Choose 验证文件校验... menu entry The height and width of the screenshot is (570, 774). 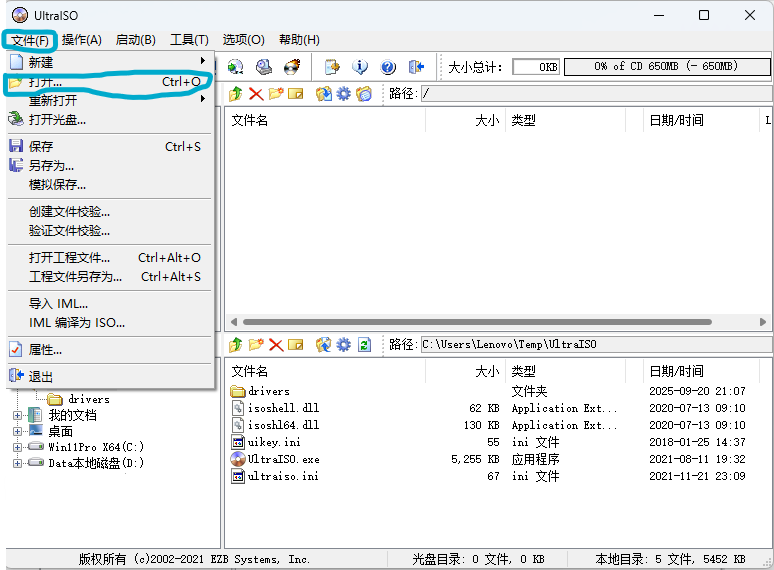point(109,230)
